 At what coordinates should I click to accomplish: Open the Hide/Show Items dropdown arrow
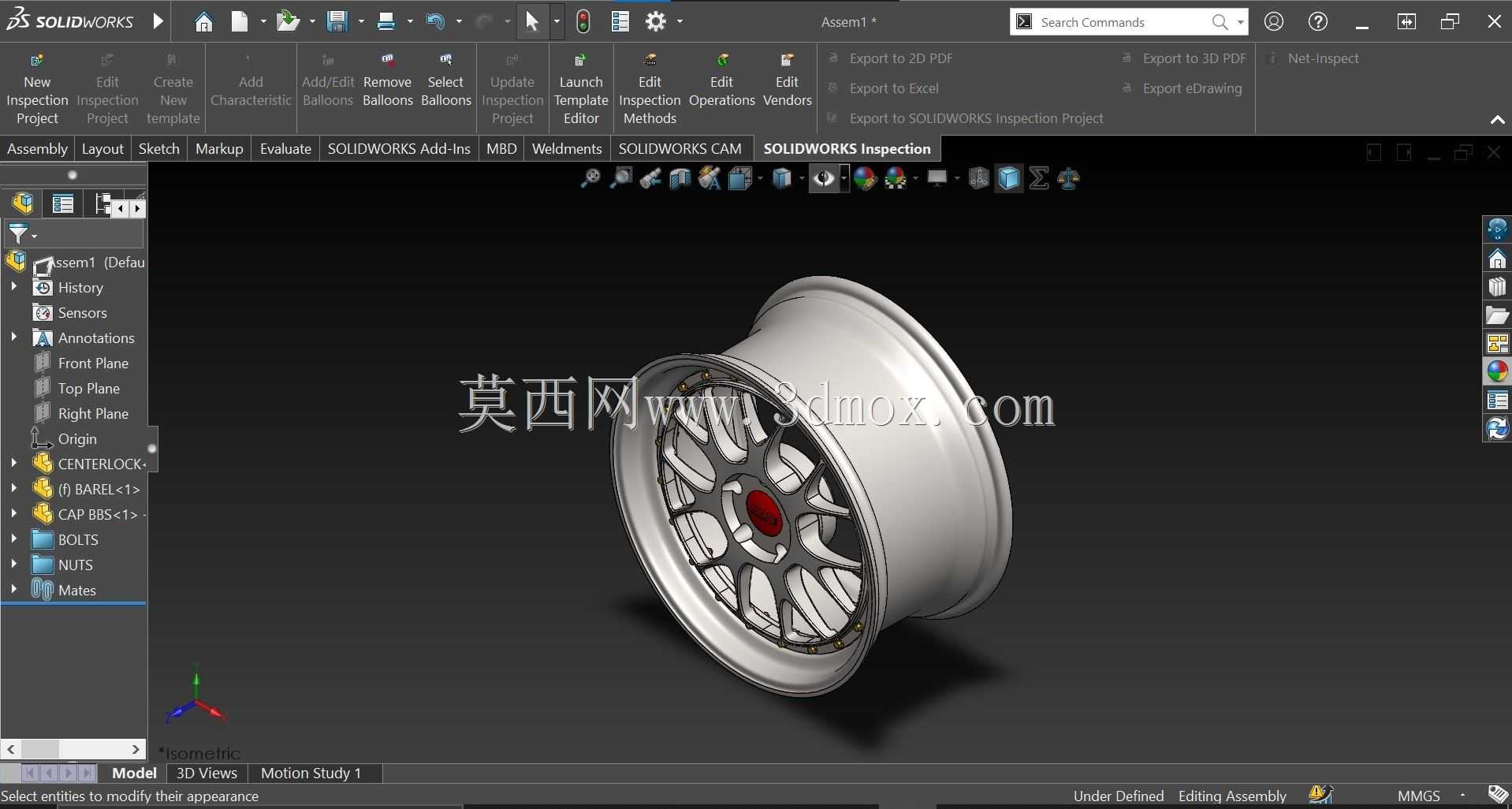point(844,179)
